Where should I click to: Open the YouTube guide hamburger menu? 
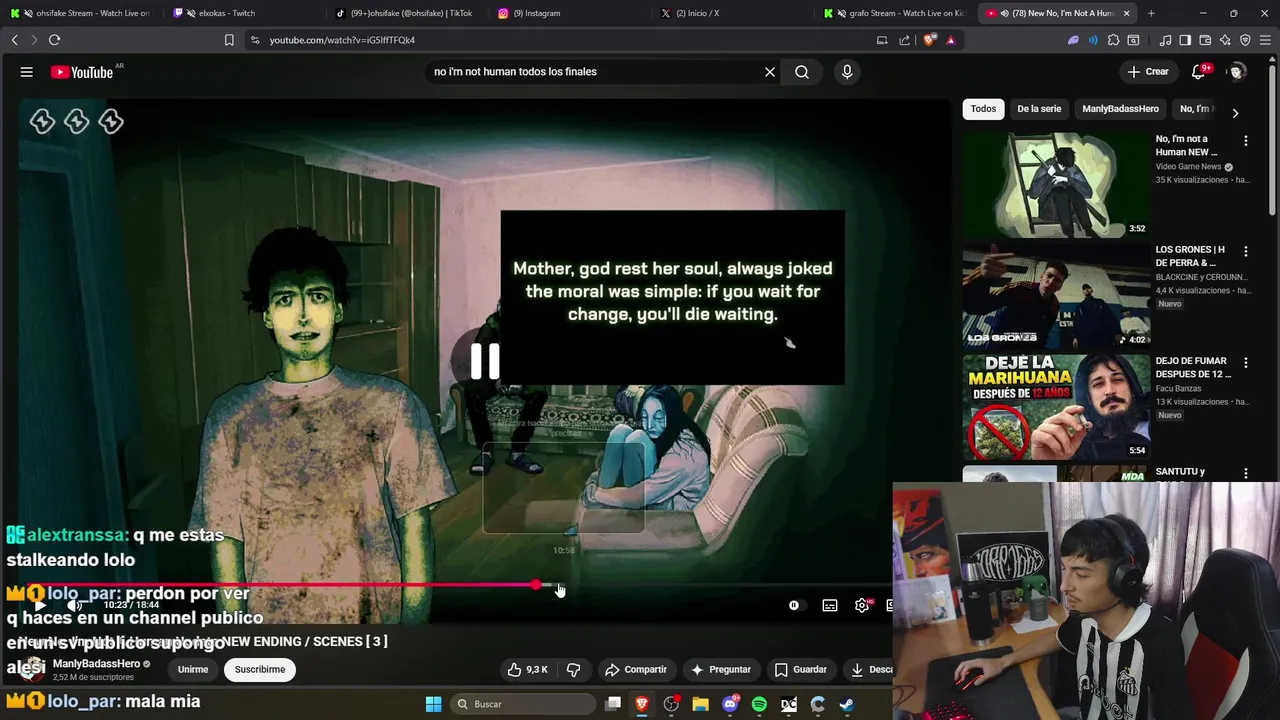point(27,72)
